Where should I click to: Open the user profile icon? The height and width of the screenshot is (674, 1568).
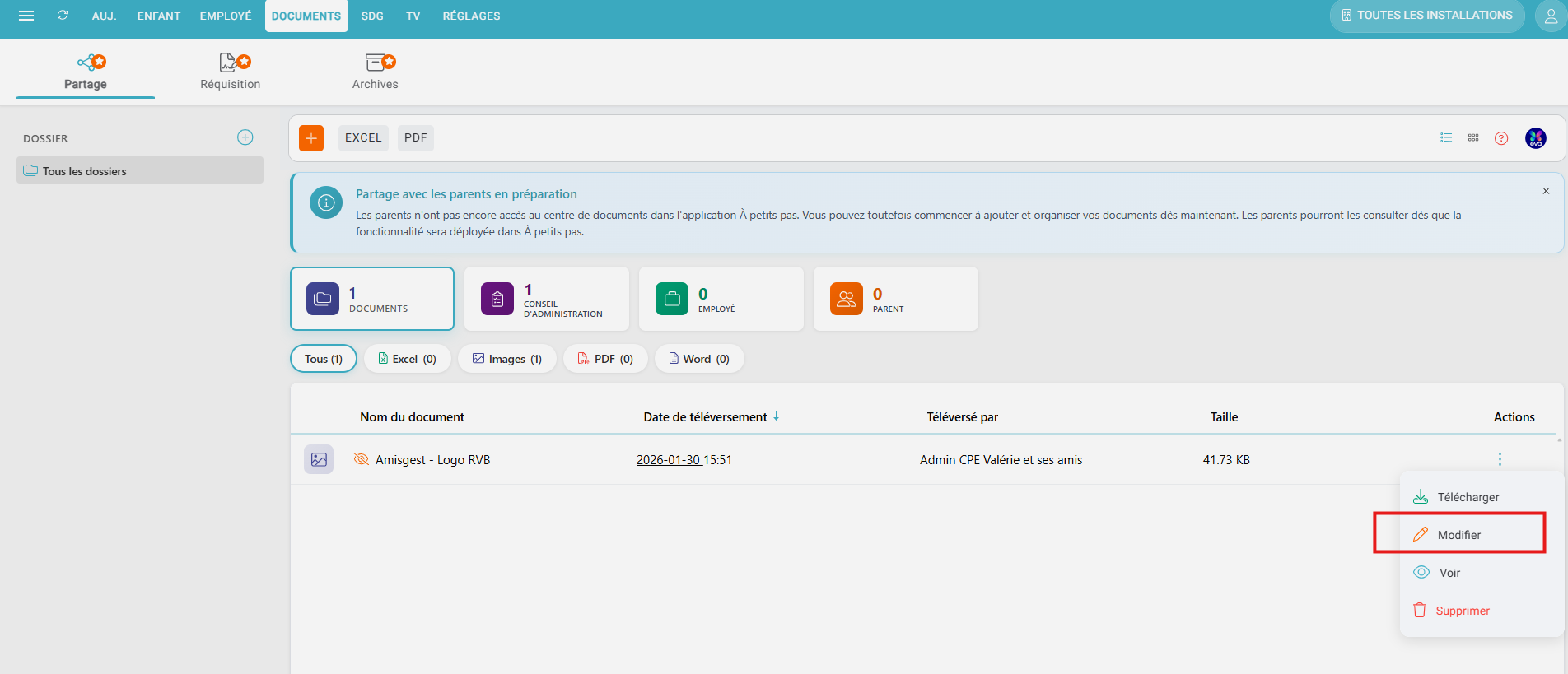1550,16
